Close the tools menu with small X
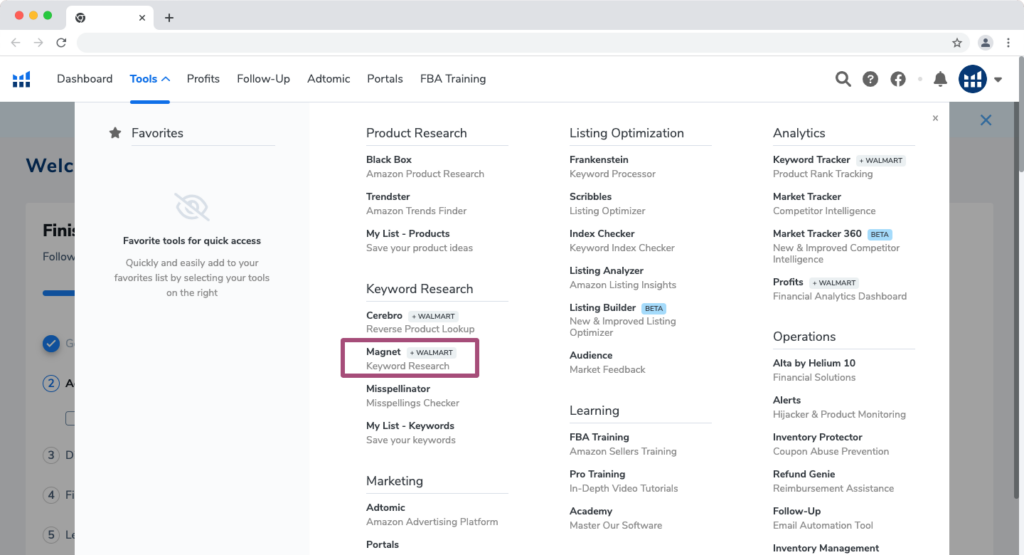Viewport: 1024px width, 555px height. pos(935,118)
